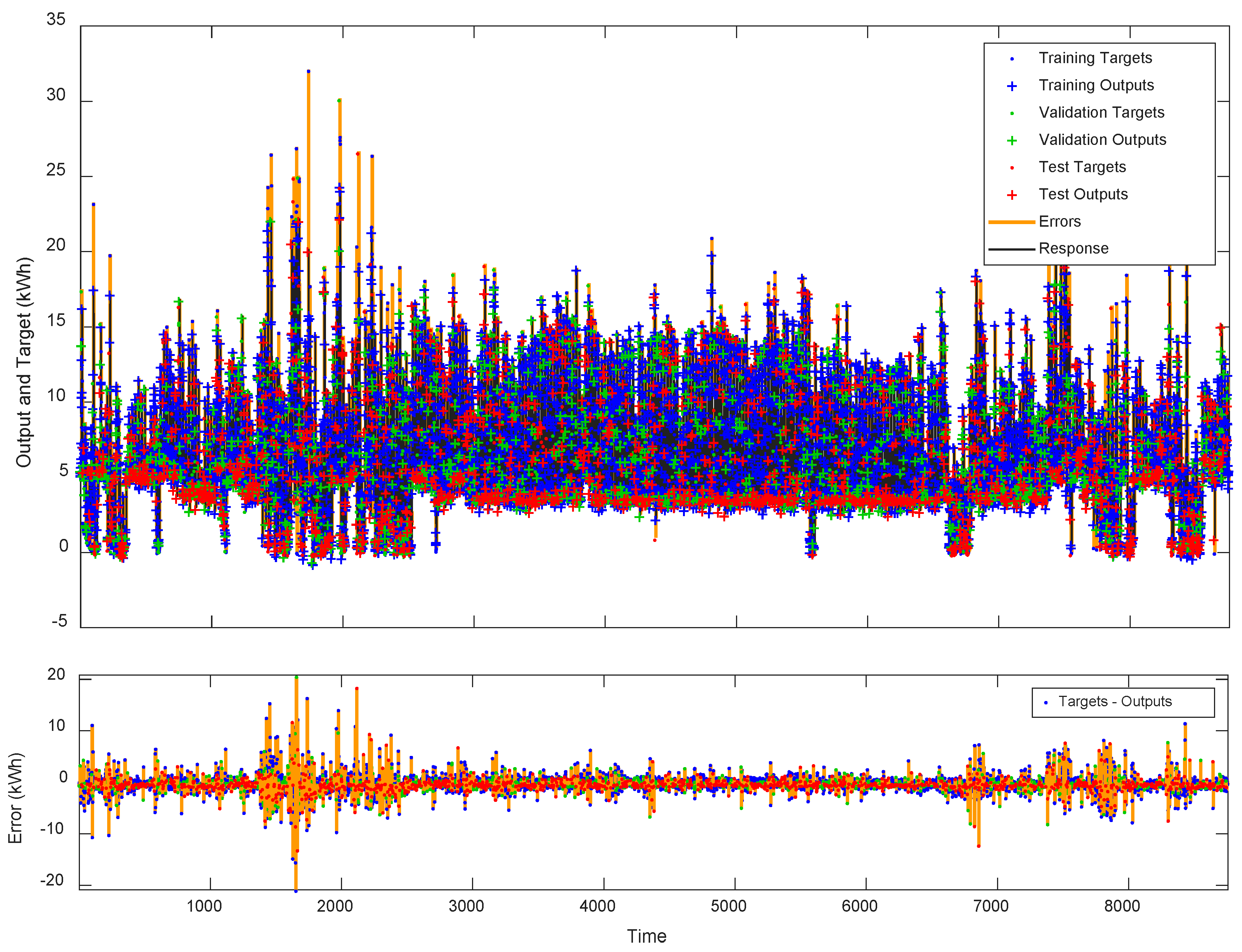Select the Test Outputs legend label
Screen dimensions: 1242x952
tap(1083, 194)
